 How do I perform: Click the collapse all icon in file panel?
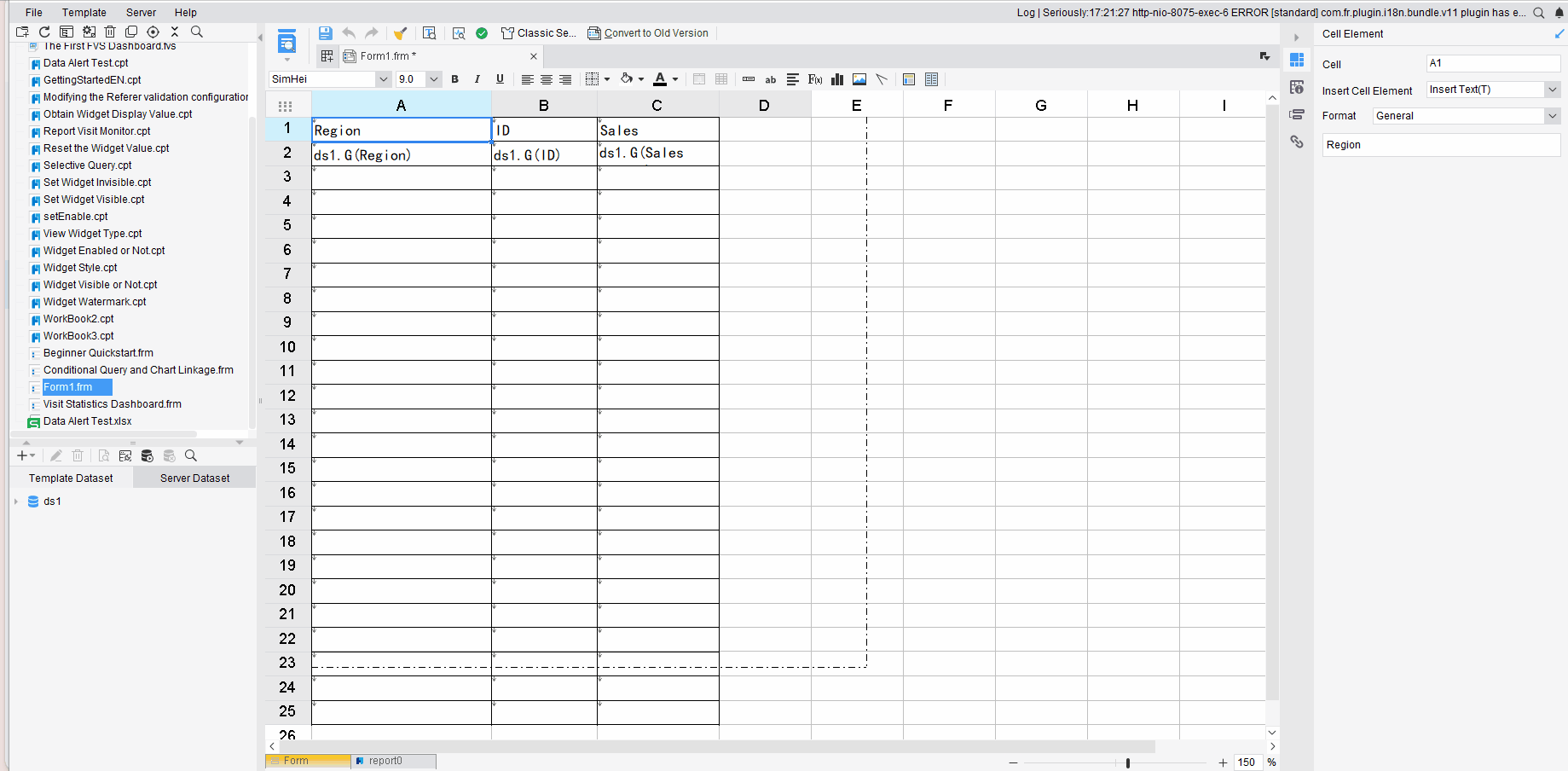coord(175,32)
